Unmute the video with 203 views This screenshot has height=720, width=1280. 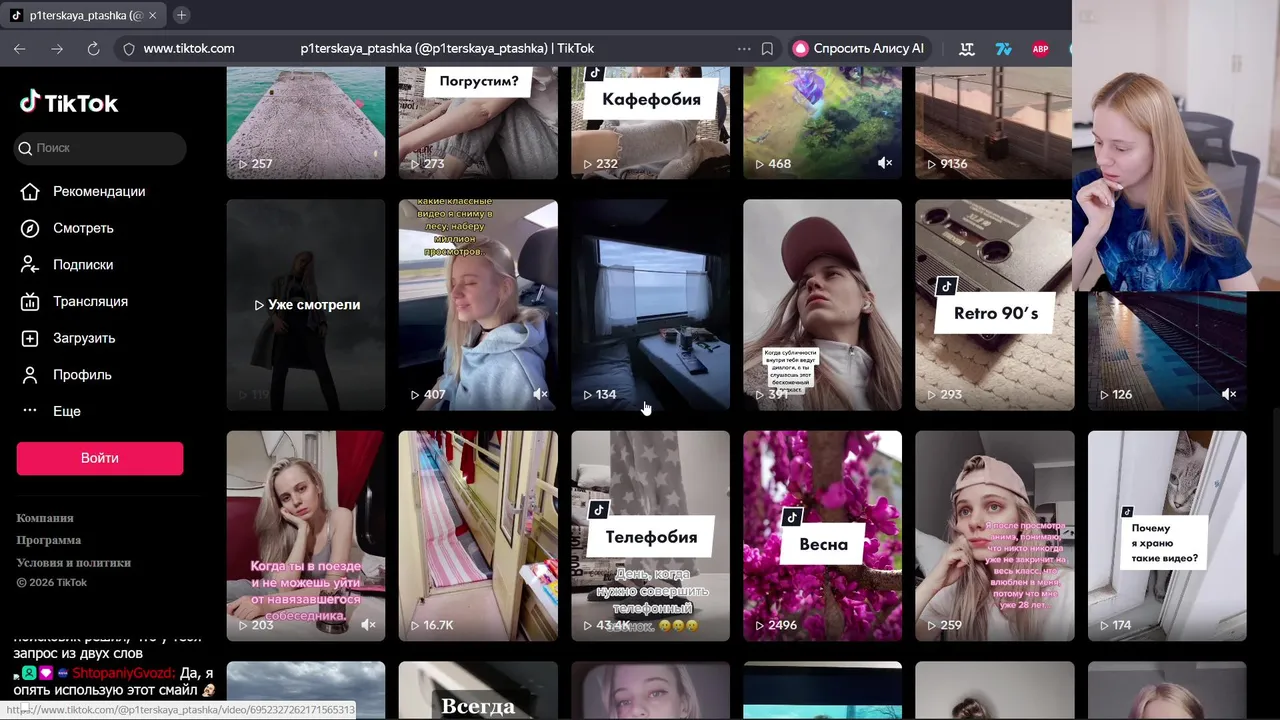(x=368, y=625)
